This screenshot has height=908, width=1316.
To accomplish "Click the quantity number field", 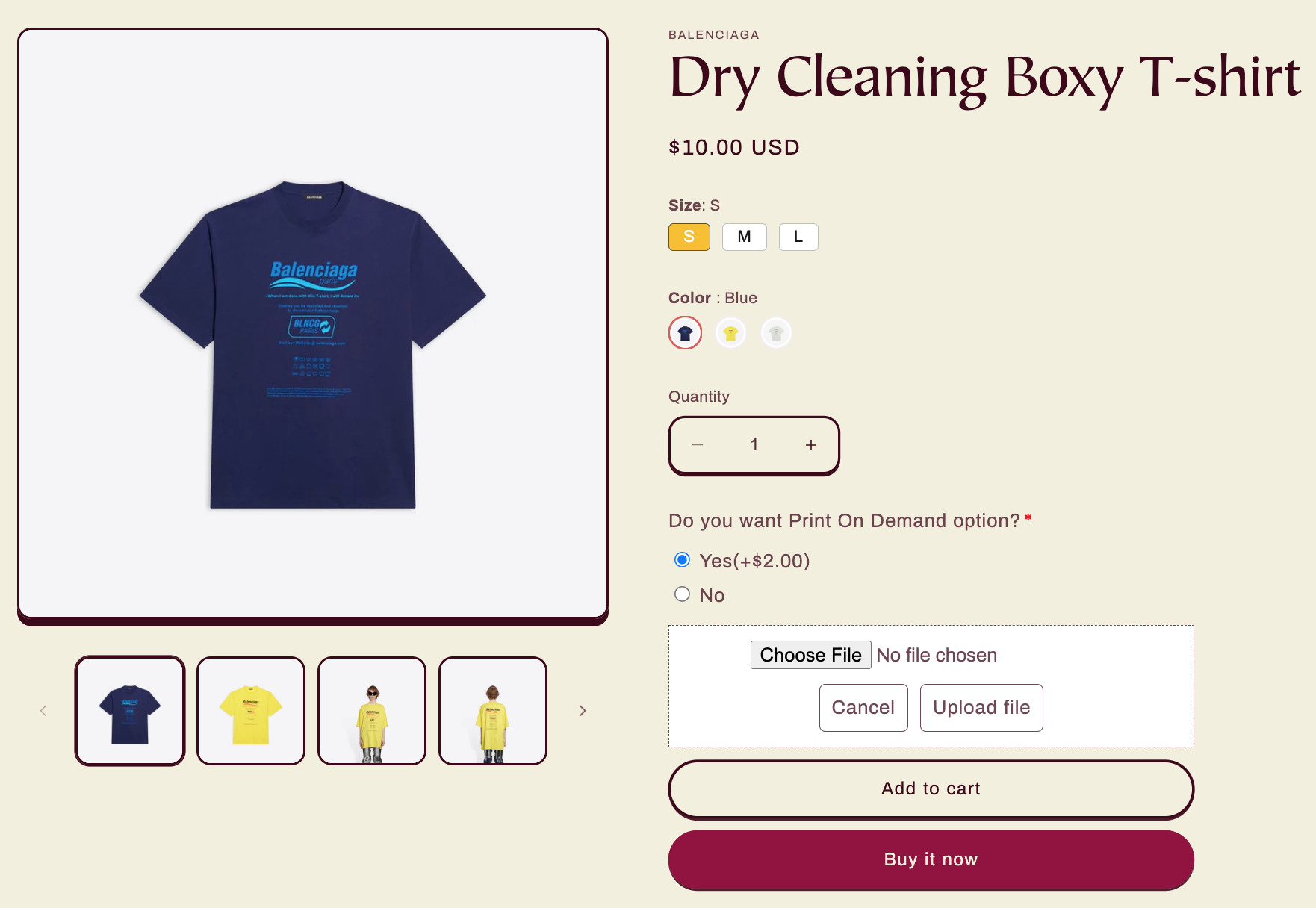I will (754, 445).
